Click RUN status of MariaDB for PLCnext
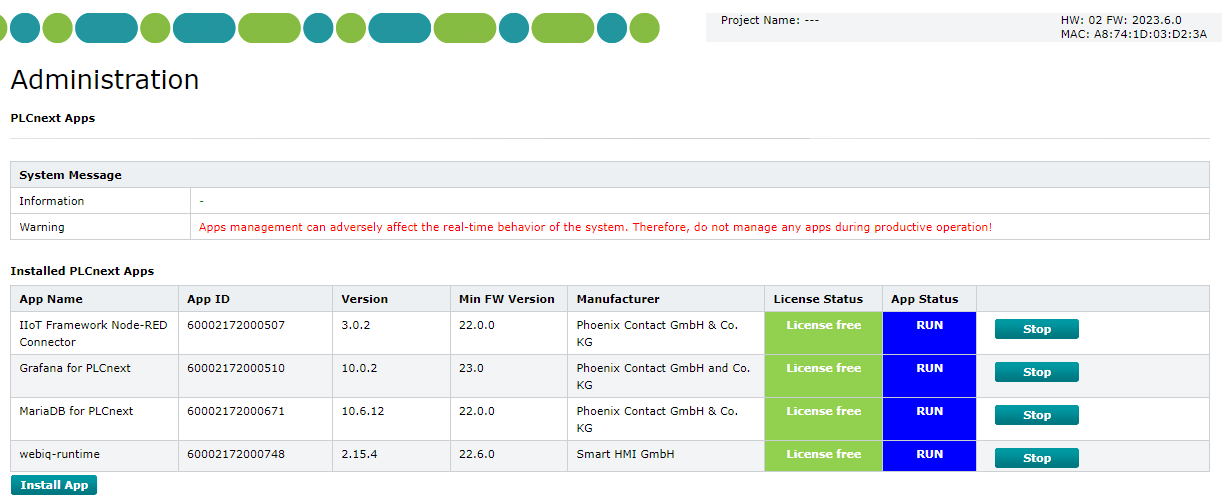Screen dimensions: 1223x502 point(929,419)
